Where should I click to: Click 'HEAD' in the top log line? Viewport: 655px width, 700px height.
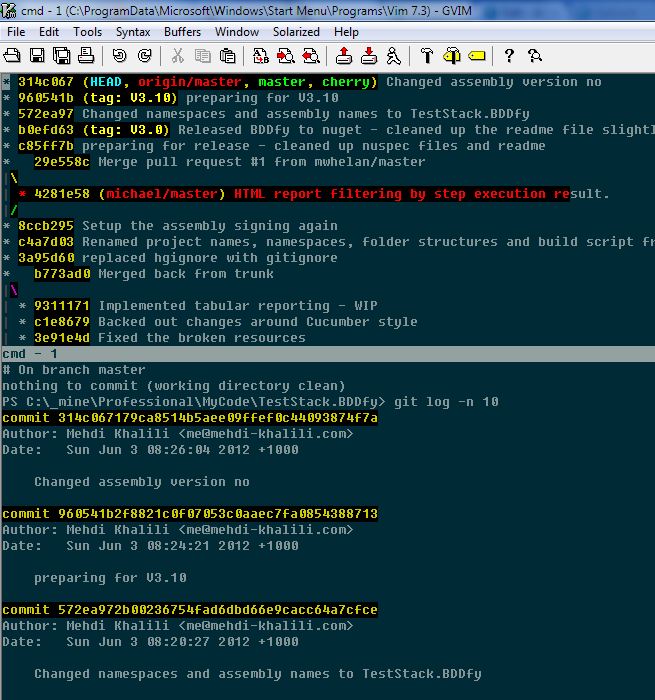pyautogui.click(x=106, y=82)
